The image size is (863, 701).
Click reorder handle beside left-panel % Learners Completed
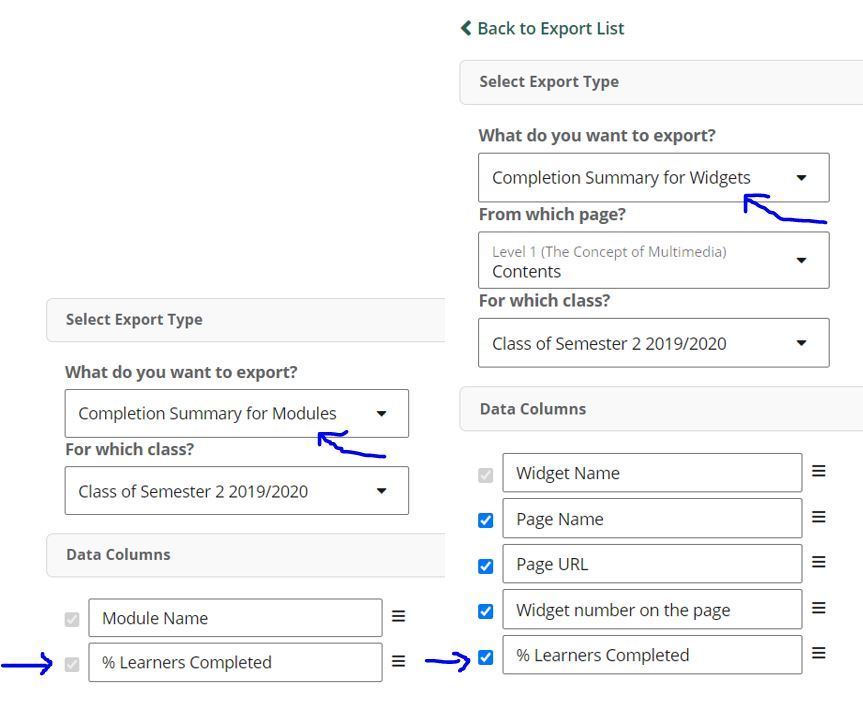[x=398, y=661]
